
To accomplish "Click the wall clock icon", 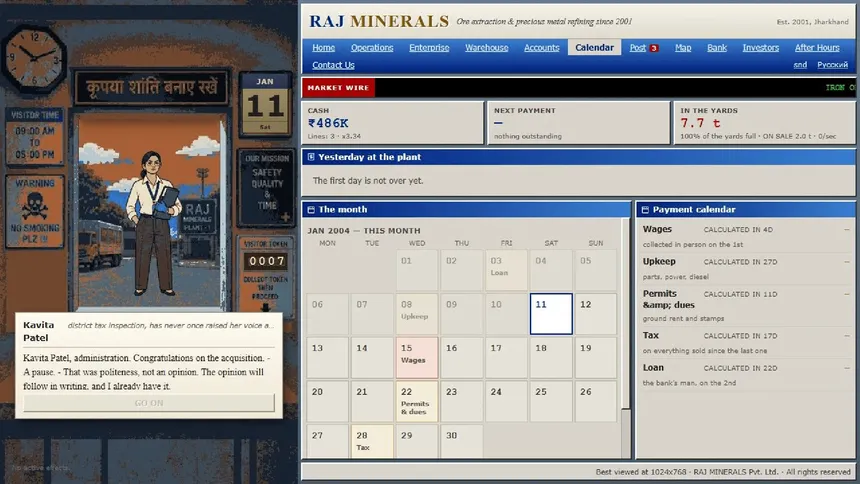I will click(34, 58).
